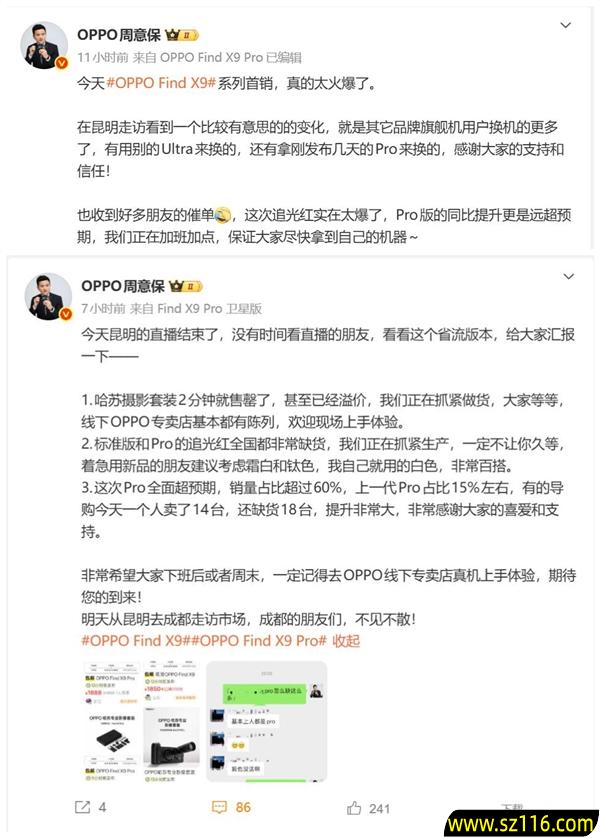Open username OPPO周意保 in first post

[x=119, y=35]
